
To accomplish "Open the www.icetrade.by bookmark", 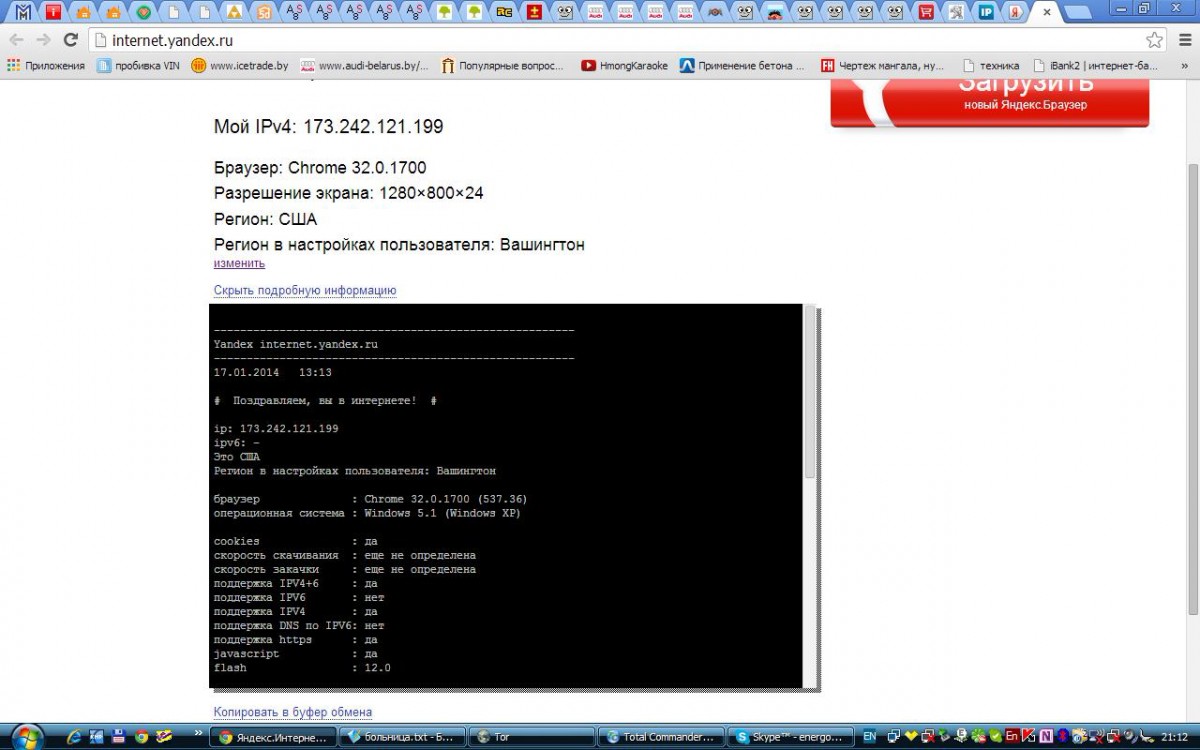I will pos(240,65).
